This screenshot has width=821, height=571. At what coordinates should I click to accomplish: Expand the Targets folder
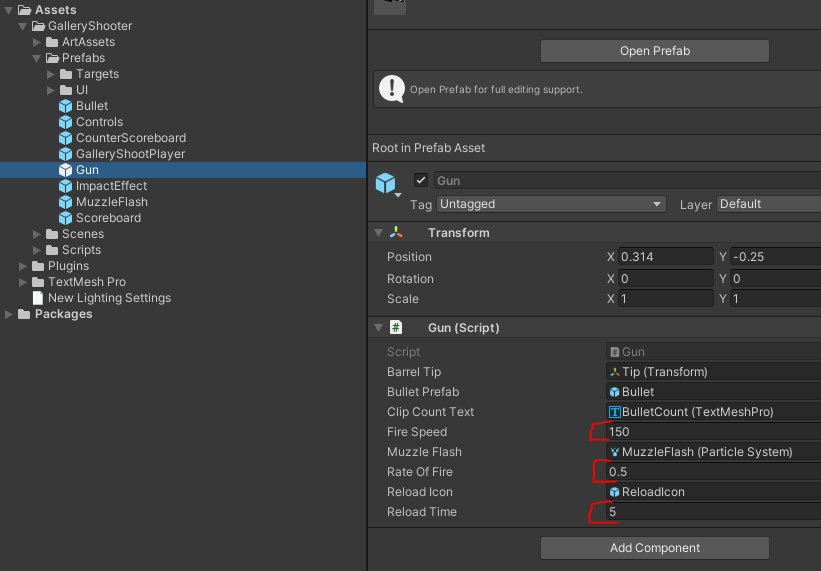[52, 74]
